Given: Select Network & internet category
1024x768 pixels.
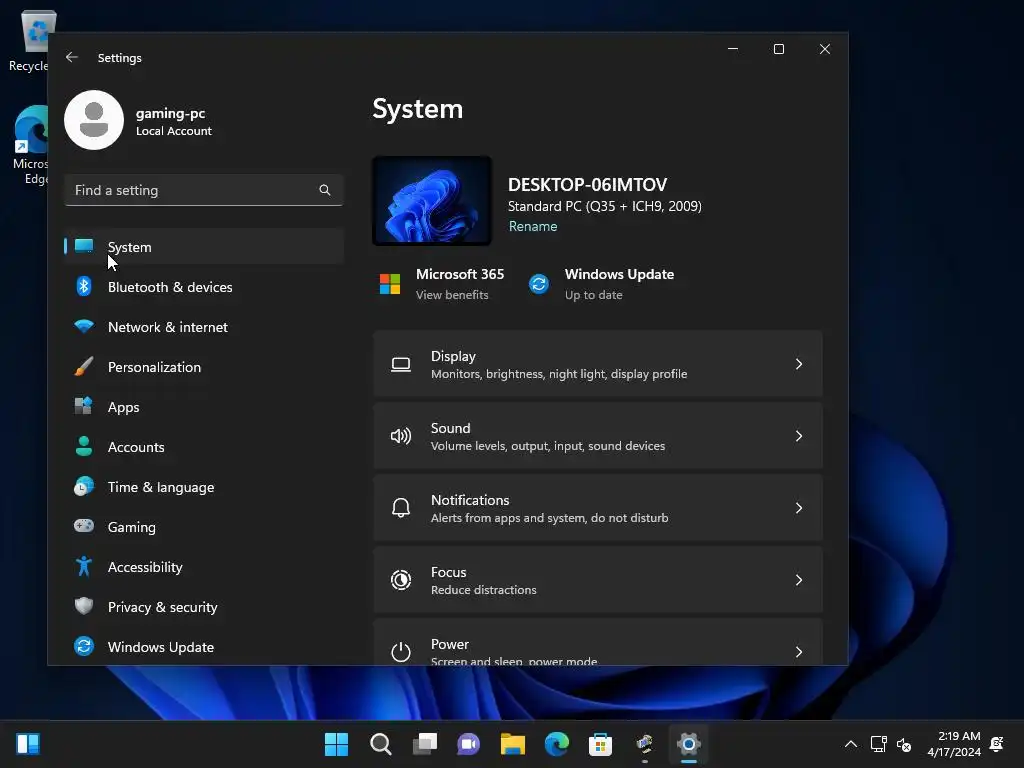Looking at the screenshot, I should pyautogui.click(x=204, y=327).
